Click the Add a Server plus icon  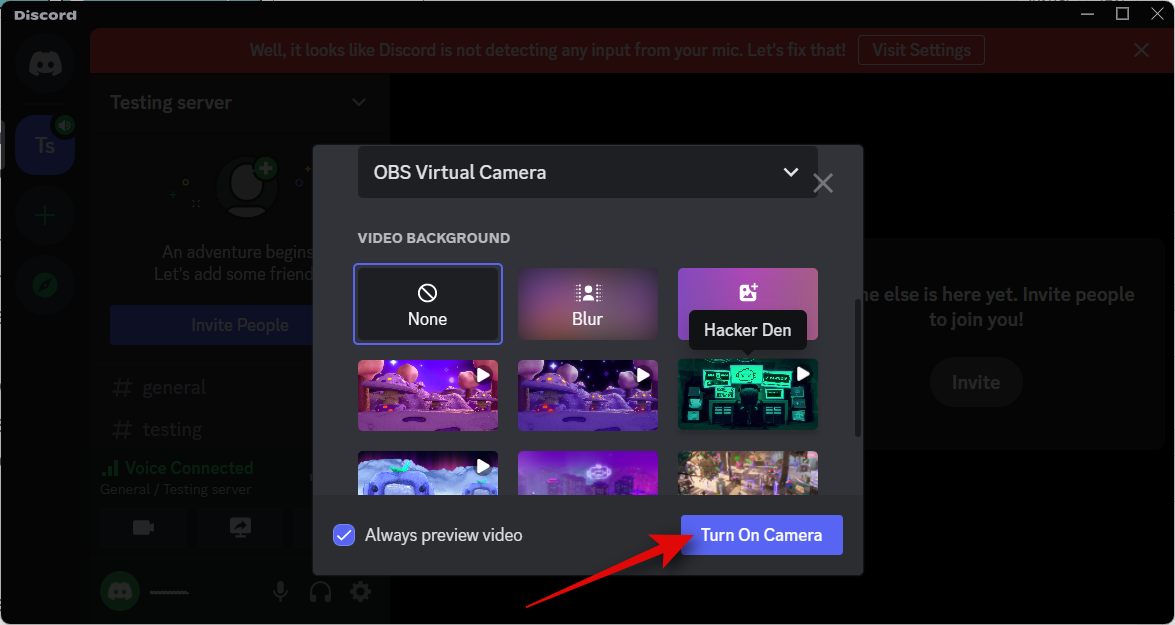coord(45,215)
